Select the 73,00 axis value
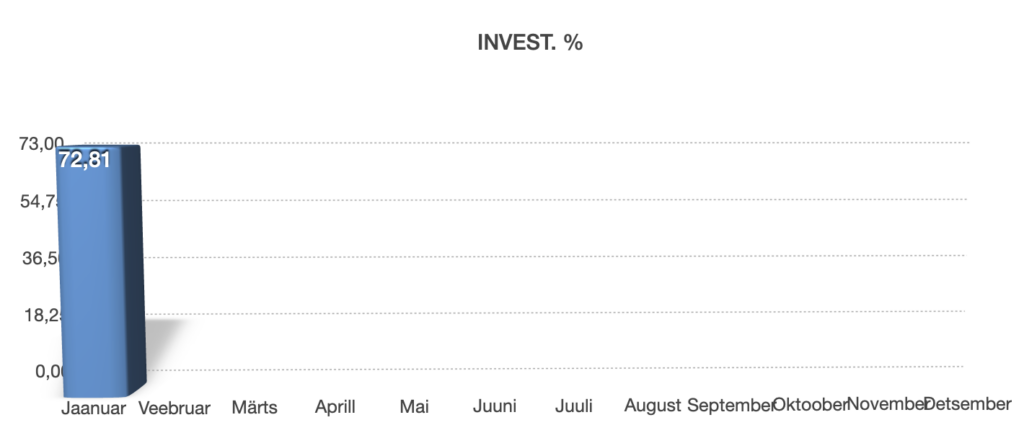Screen dimensions: 1024x438 41,143
